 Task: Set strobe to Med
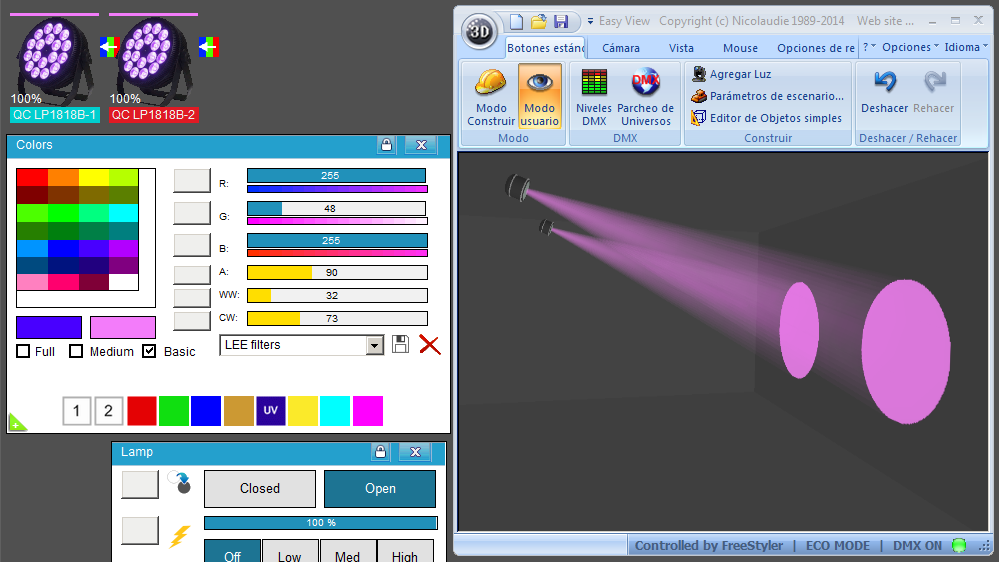pyautogui.click(x=348, y=552)
